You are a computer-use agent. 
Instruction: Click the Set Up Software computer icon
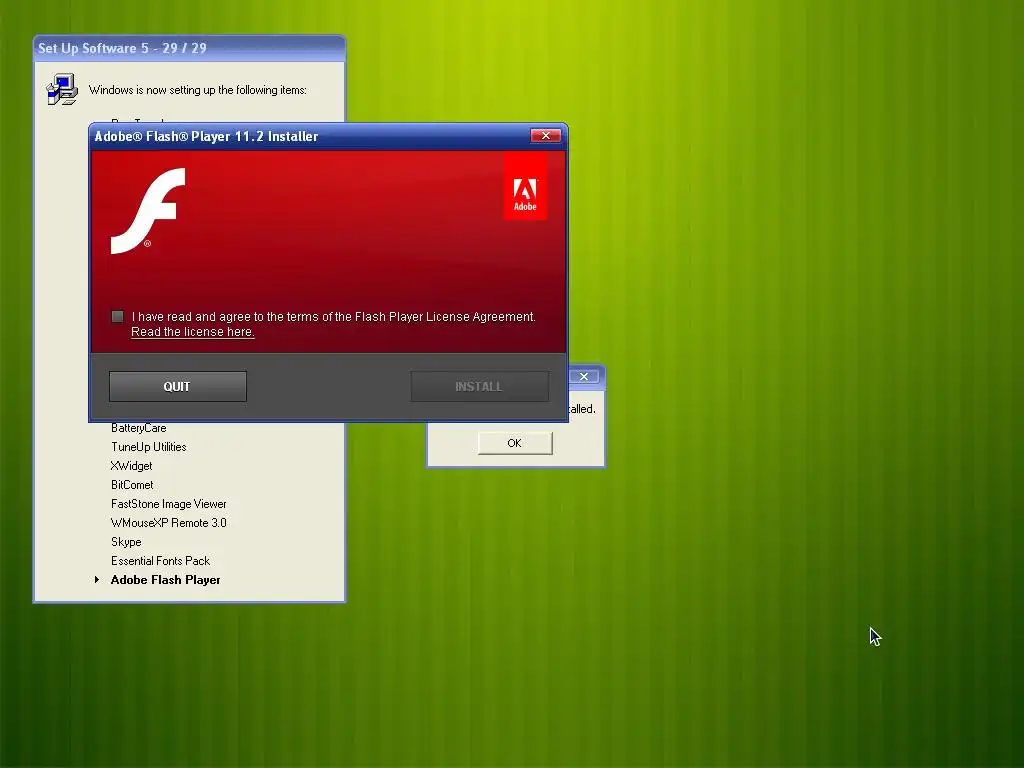[63, 90]
